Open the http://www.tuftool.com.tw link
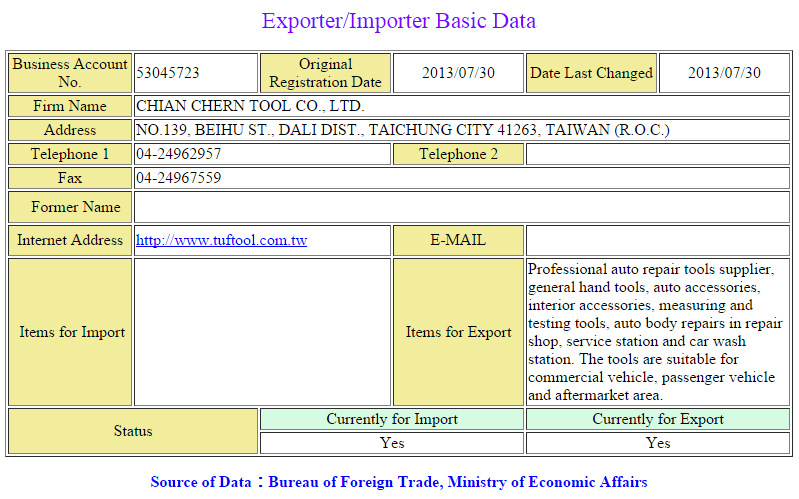 point(221,240)
